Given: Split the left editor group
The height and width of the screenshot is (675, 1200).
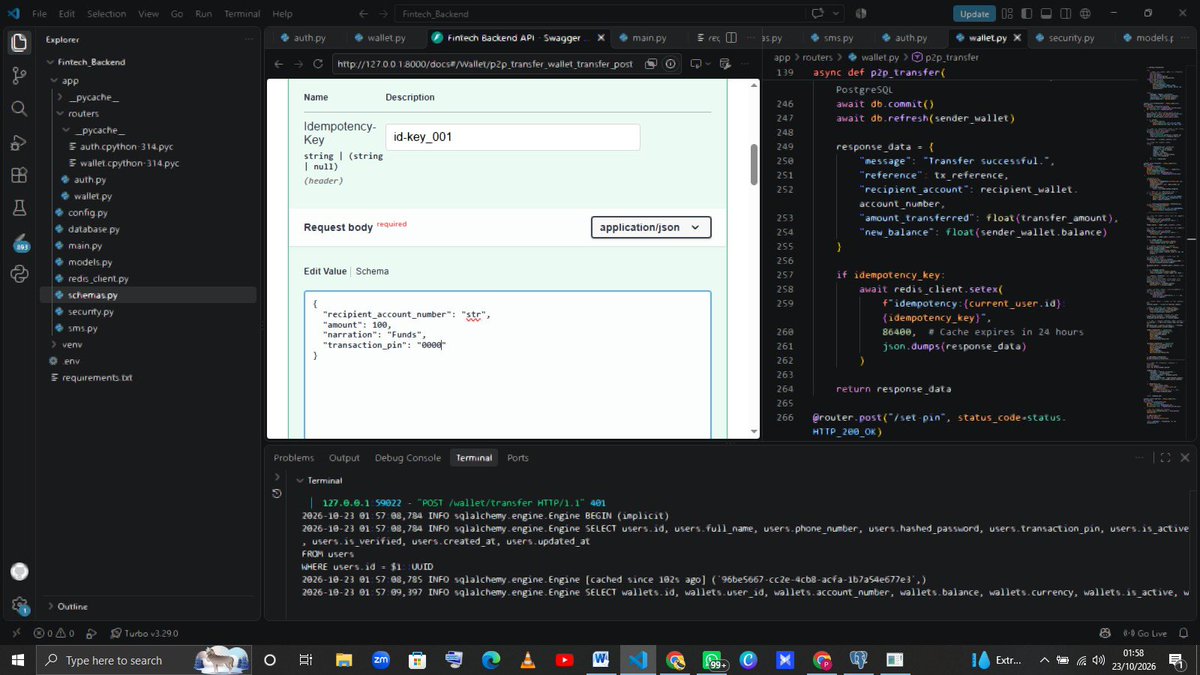Looking at the screenshot, I should tap(733, 38).
